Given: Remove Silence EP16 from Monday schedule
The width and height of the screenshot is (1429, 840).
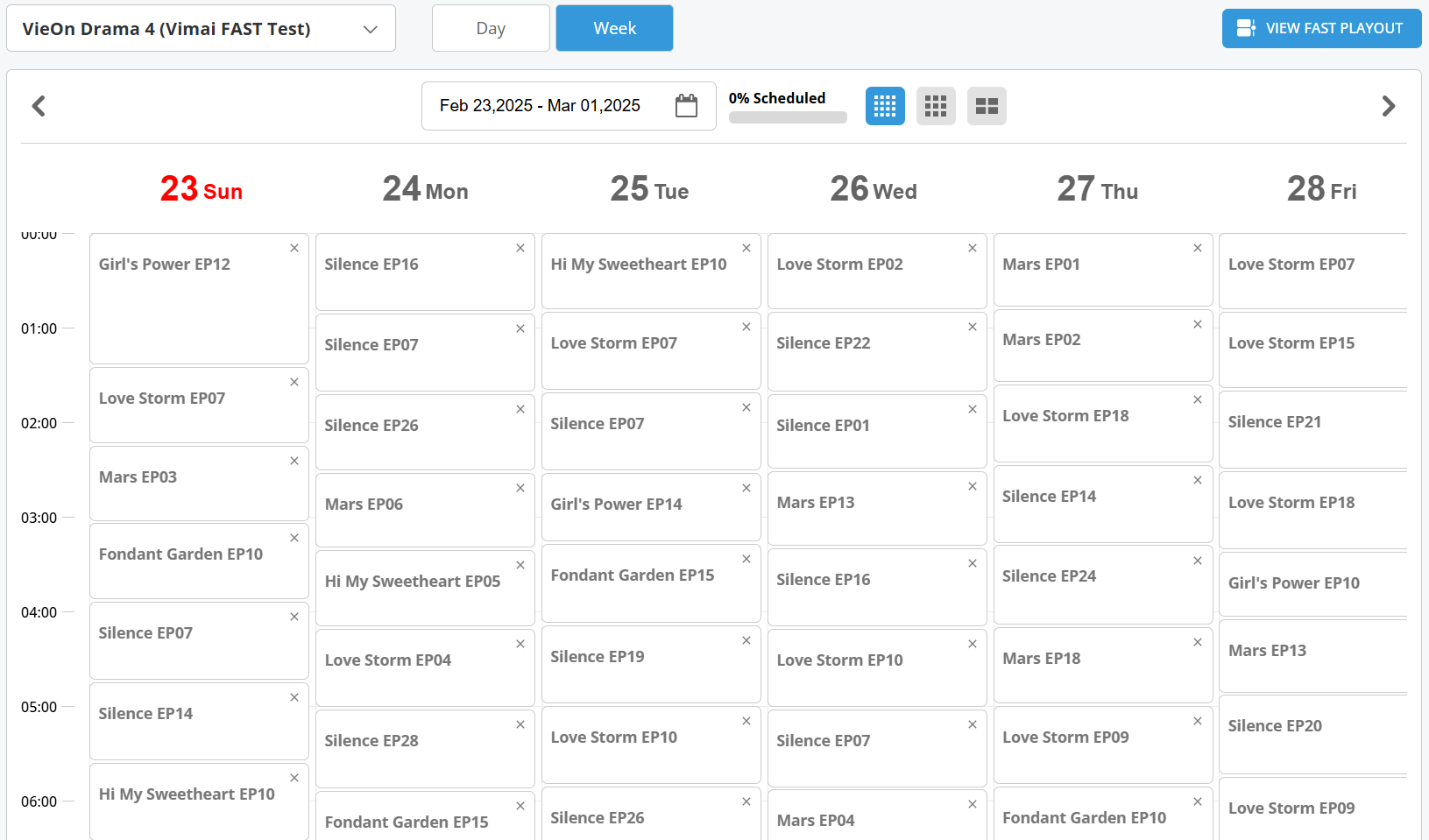Looking at the screenshot, I should tap(520, 248).
